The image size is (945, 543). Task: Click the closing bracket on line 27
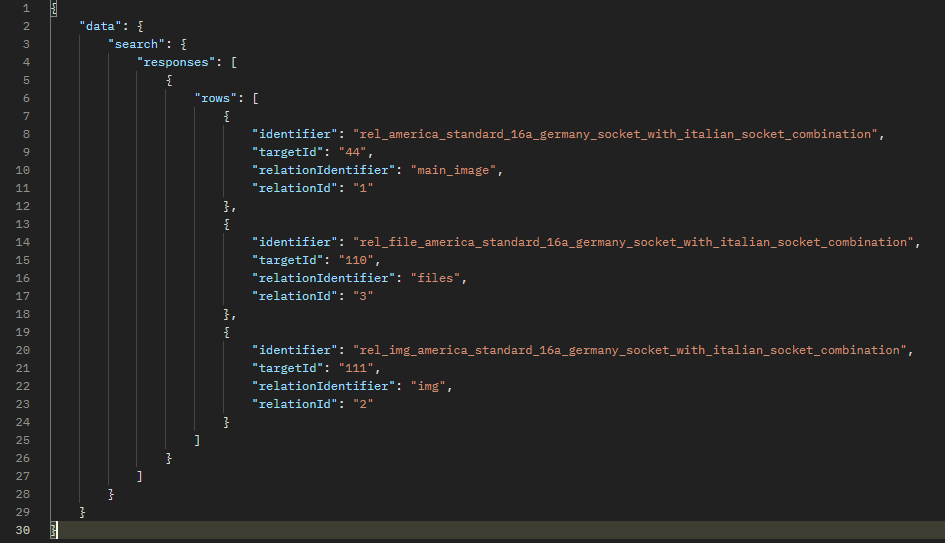pyautogui.click(x=140, y=476)
